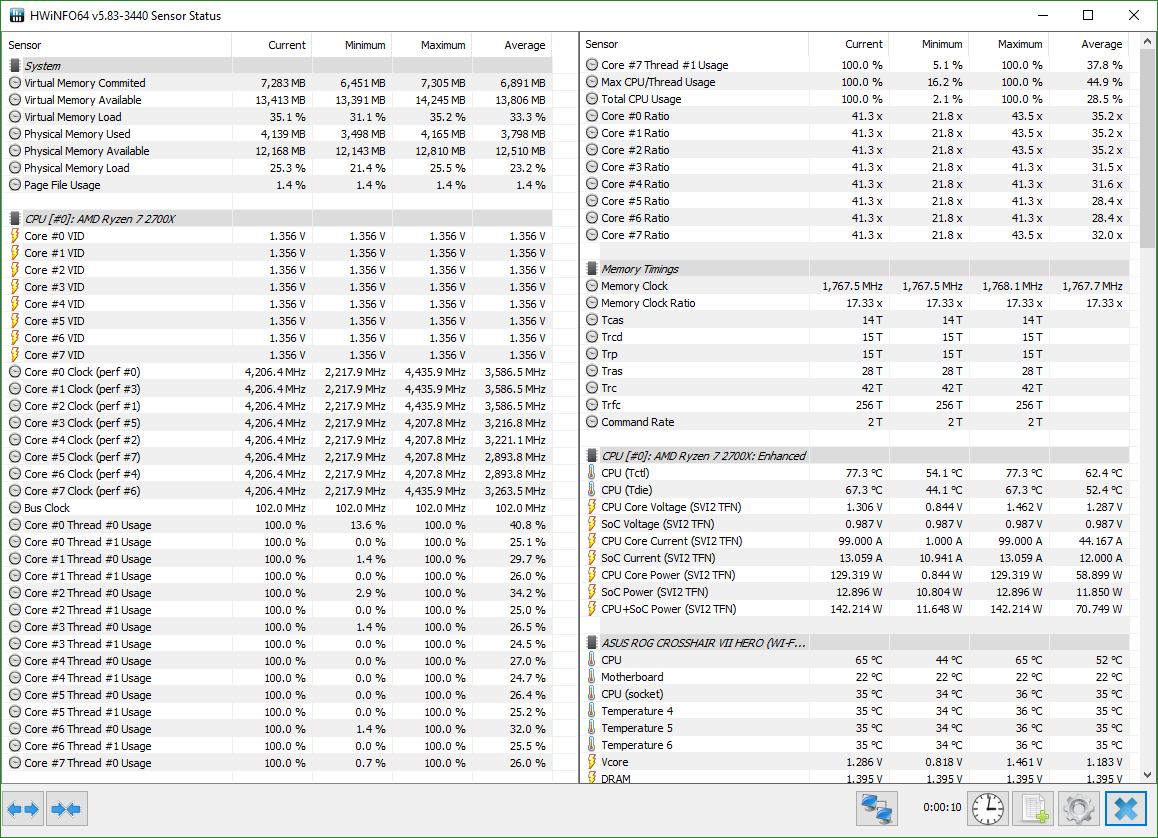Click the left pane Minimum column header
Viewport: 1158px width, 838px height.
(x=352, y=45)
